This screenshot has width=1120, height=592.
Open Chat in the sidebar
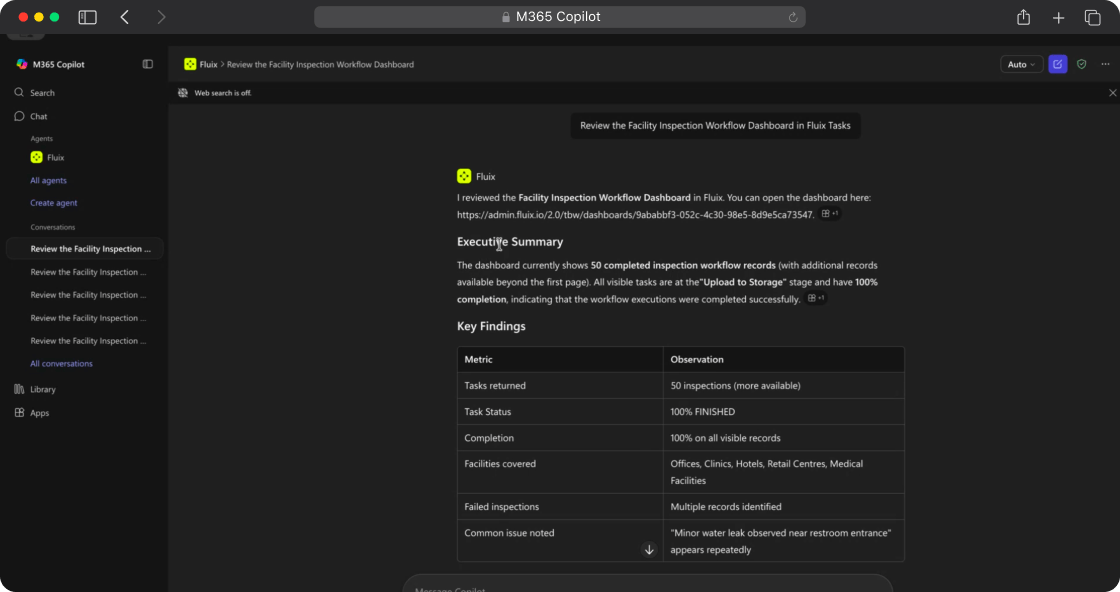[x=31, y=116]
